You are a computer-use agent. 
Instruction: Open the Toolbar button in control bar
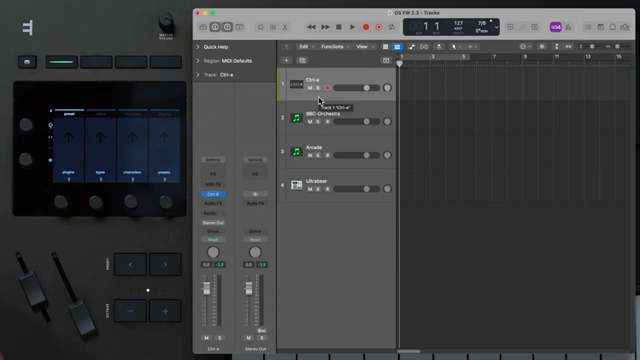pos(240,27)
